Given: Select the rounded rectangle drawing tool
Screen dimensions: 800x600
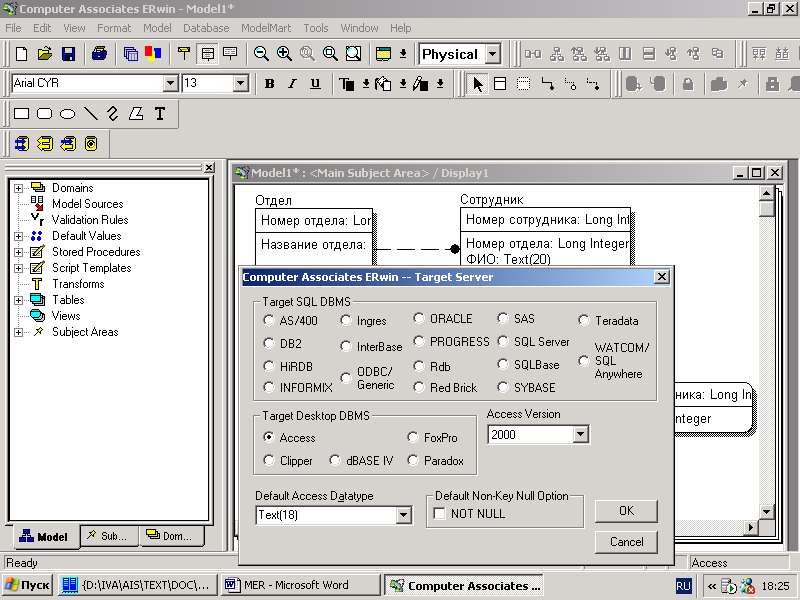Looking at the screenshot, I should coord(44,113).
